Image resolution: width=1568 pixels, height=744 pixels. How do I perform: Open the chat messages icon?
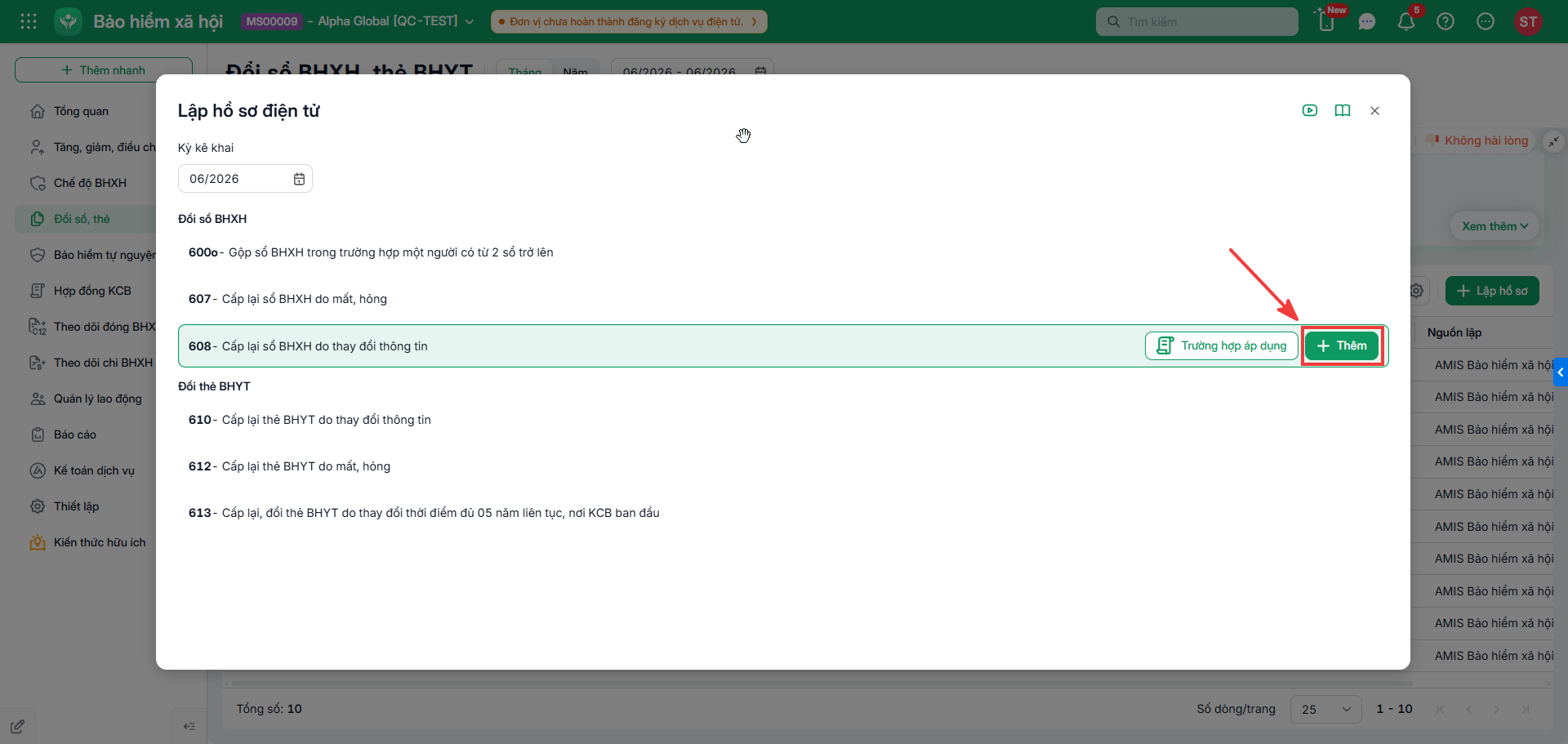pyautogui.click(x=1367, y=21)
